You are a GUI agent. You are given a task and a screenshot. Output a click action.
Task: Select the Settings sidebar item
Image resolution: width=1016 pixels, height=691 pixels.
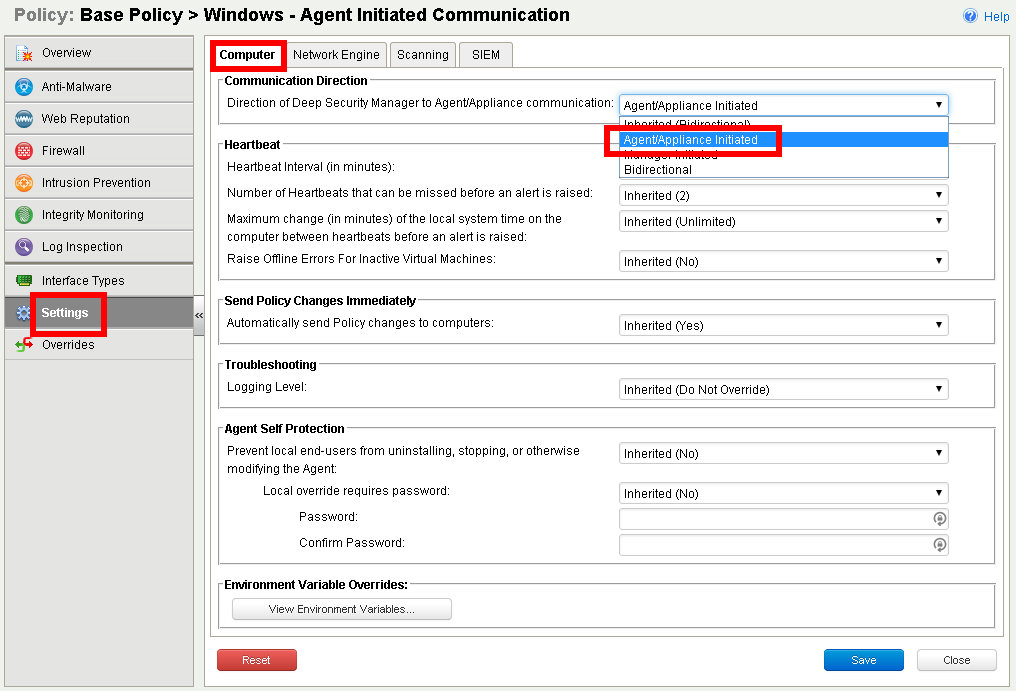point(98,313)
